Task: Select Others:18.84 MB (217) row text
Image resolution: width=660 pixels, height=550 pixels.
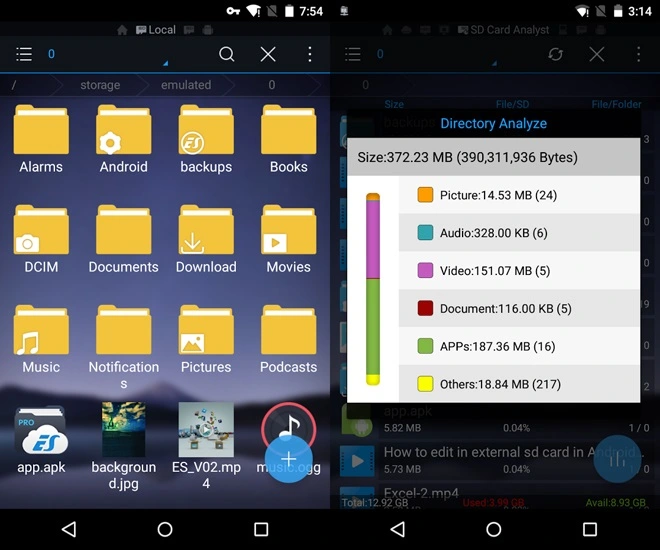Action: click(x=500, y=384)
